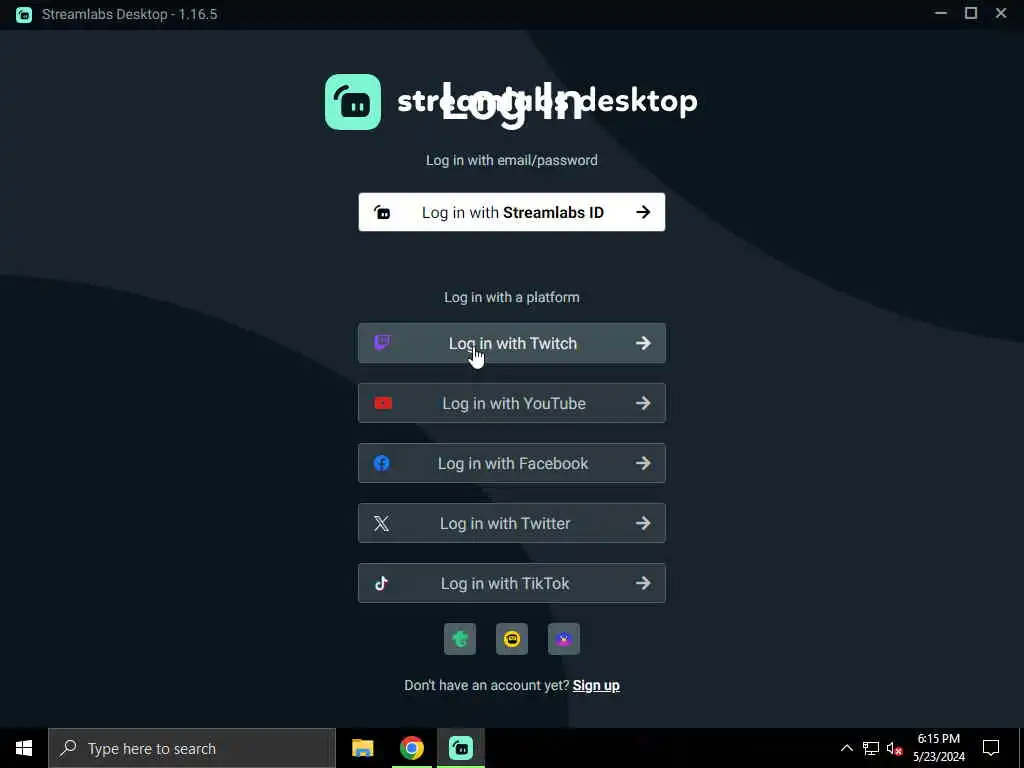Pick Log in with Facebook
The height and width of the screenshot is (768, 1024).
pos(511,463)
